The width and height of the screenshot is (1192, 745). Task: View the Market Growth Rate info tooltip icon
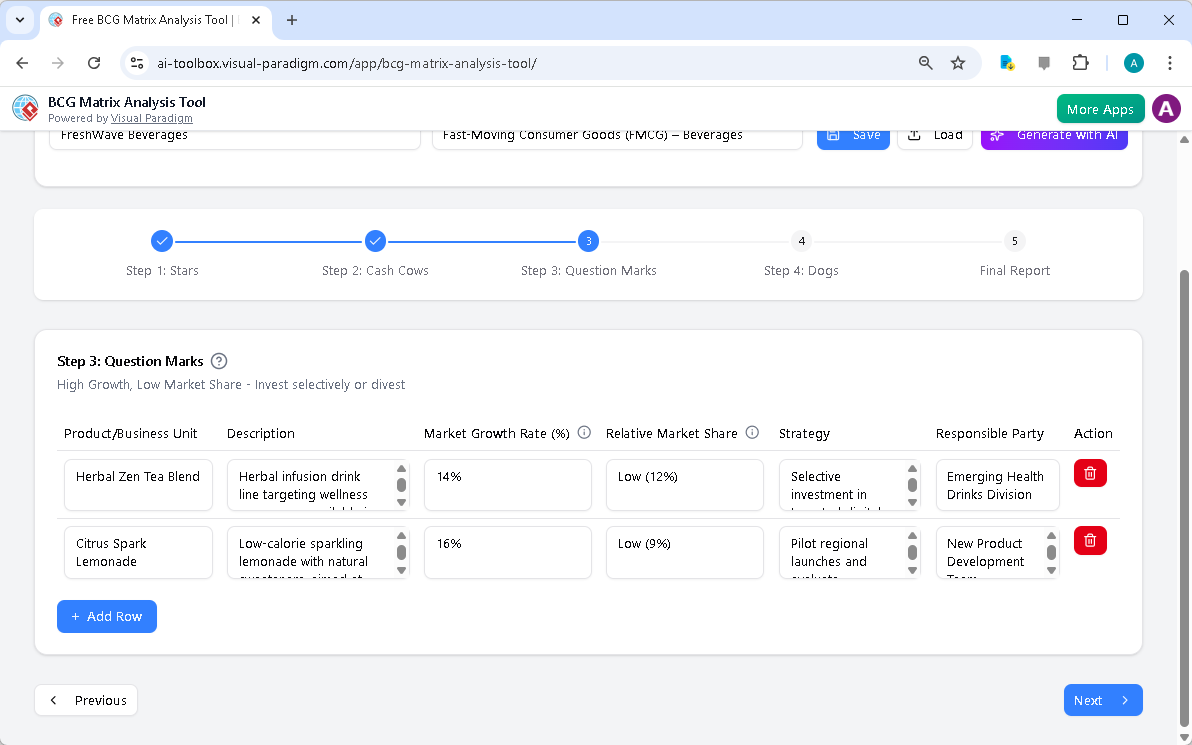pos(584,432)
